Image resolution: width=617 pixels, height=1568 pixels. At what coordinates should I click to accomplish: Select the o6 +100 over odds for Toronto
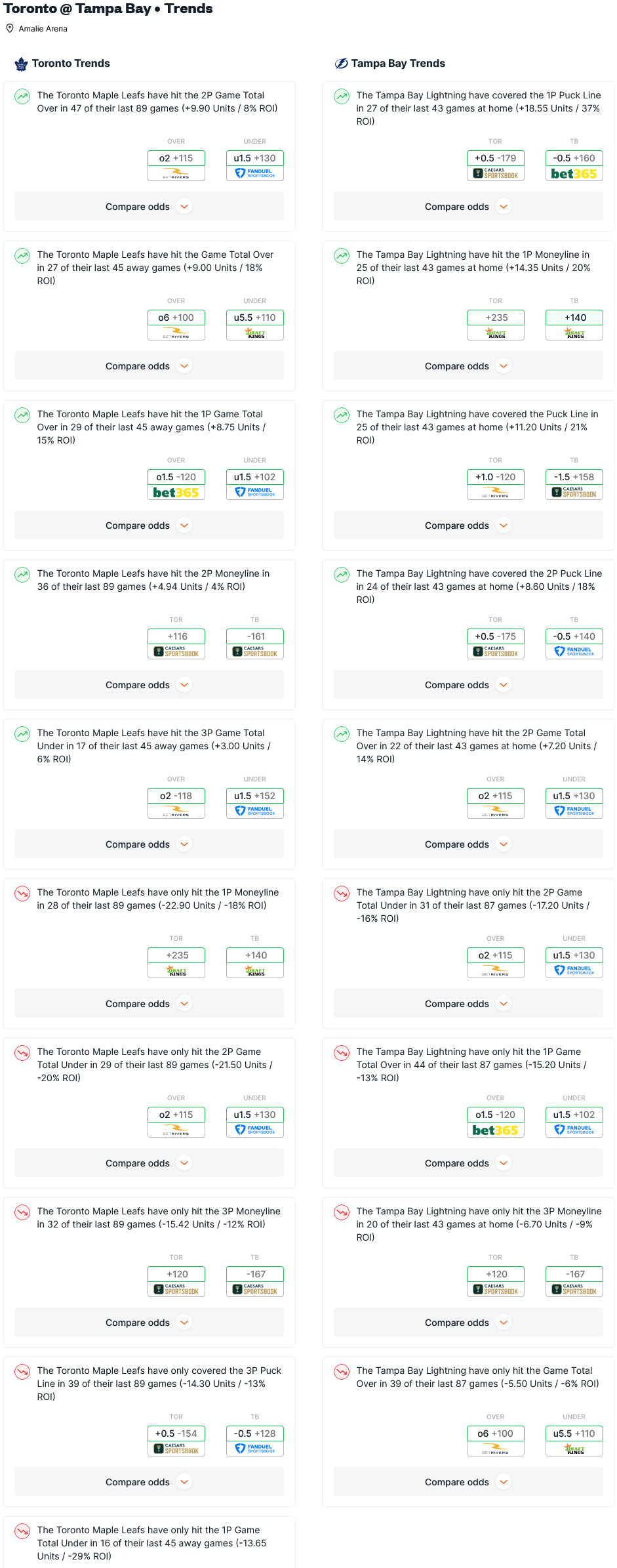tap(176, 318)
